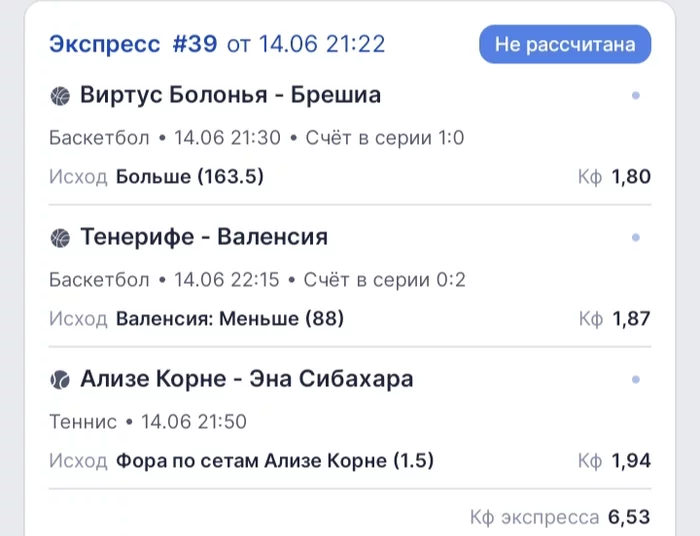The width and height of the screenshot is (700, 536).
Task: Click tennis ball icon beside Ализе Корне
Action: (60, 380)
